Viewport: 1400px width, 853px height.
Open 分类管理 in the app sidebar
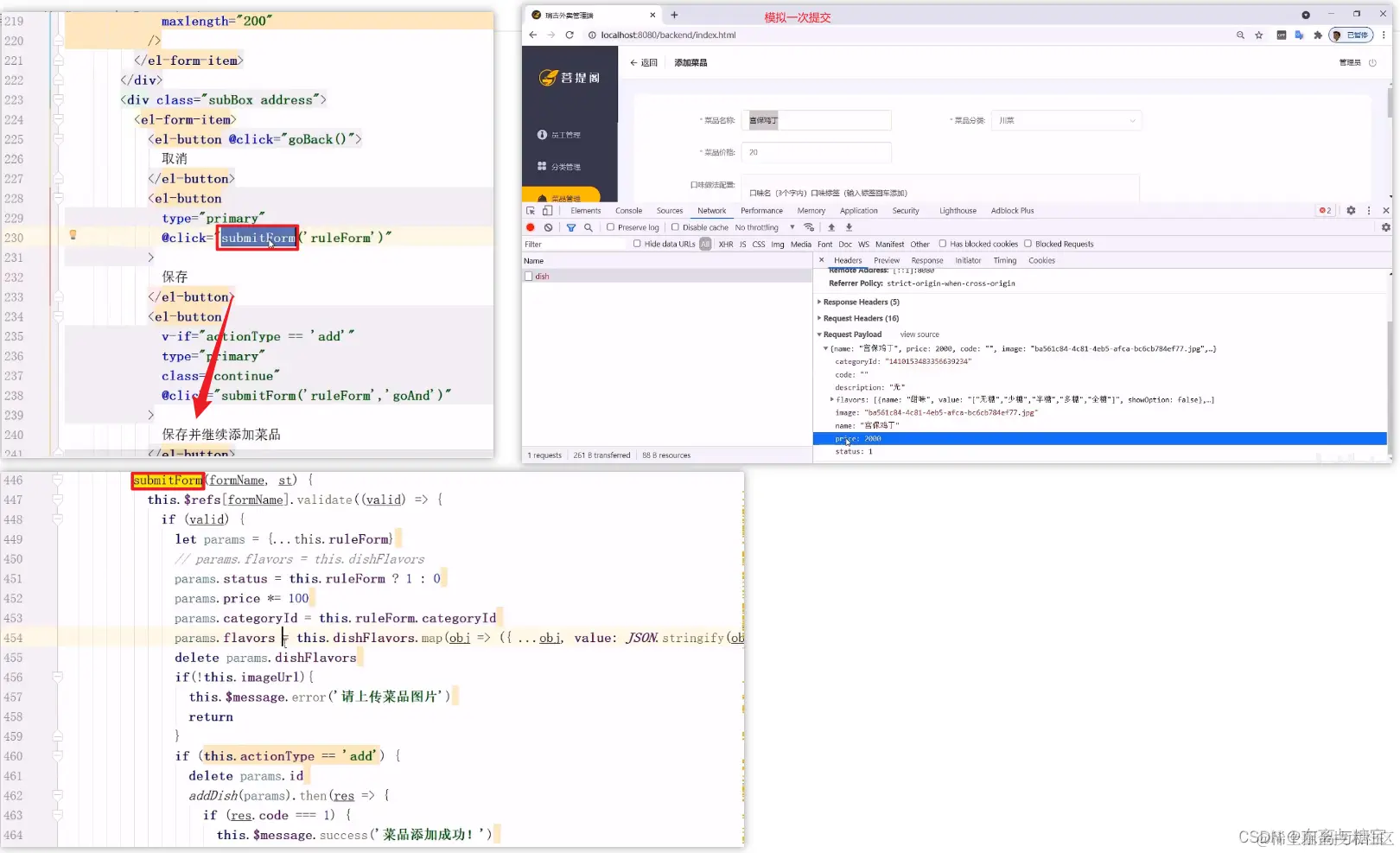tap(559, 167)
